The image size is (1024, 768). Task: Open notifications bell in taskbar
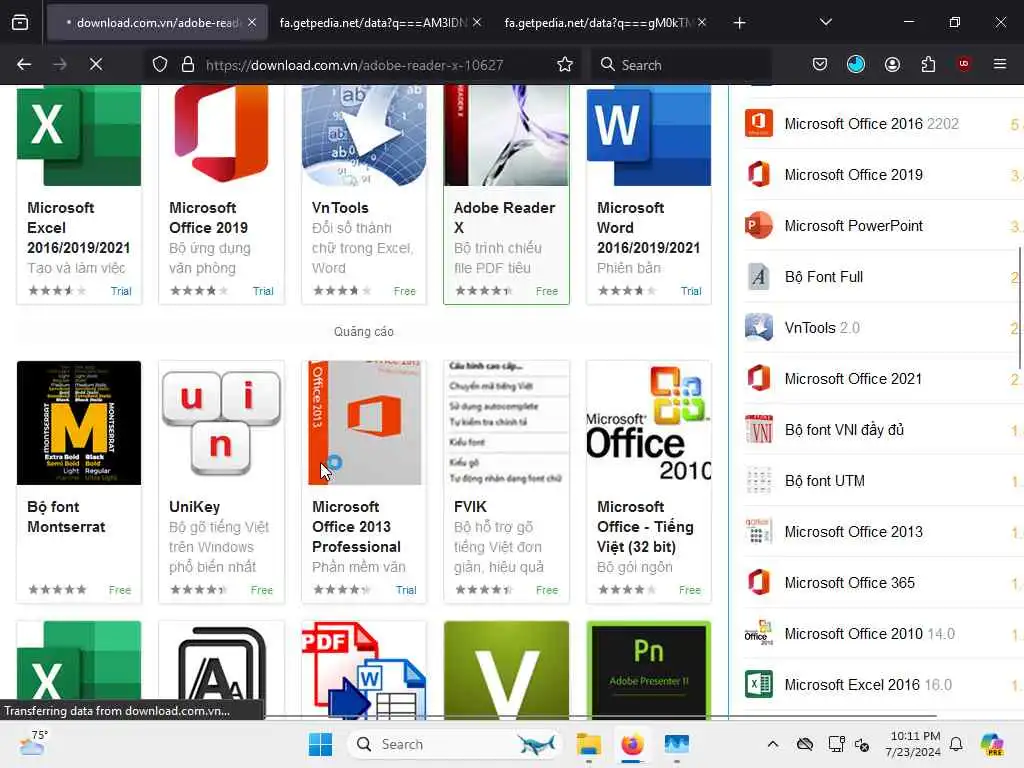pyautogui.click(x=956, y=744)
